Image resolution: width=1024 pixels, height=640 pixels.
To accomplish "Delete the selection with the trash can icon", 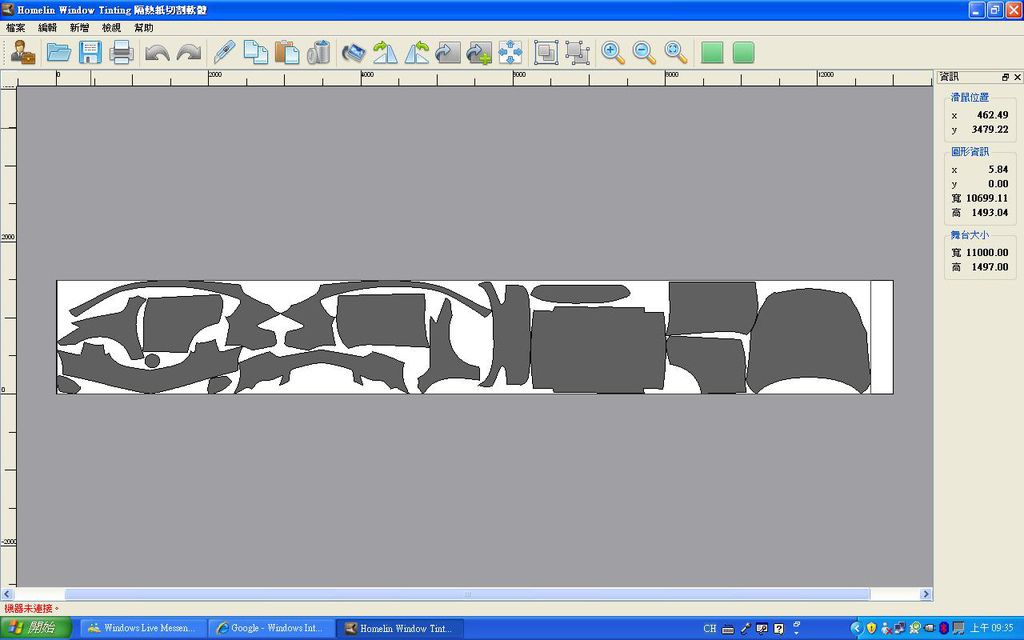I will click(319, 52).
